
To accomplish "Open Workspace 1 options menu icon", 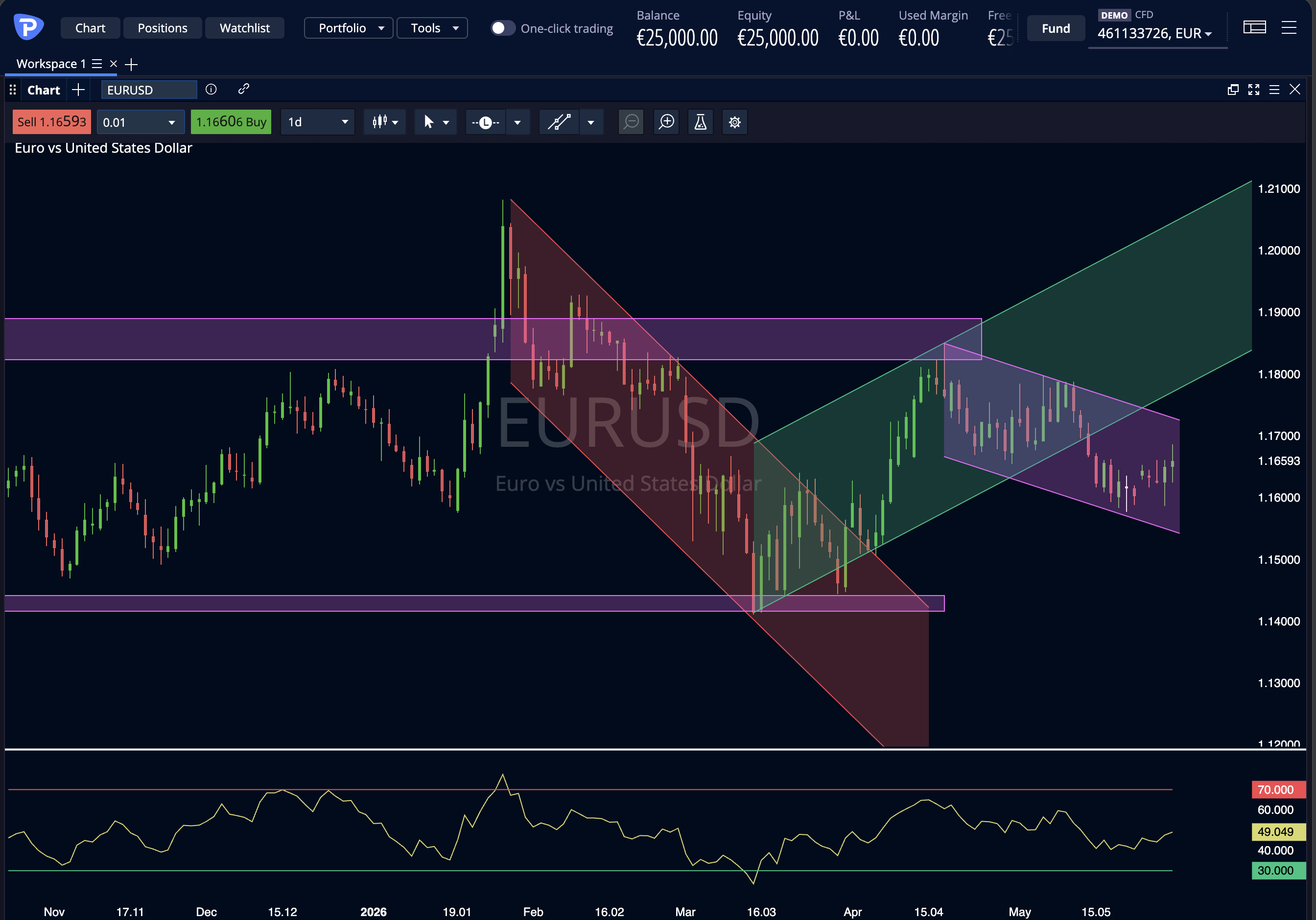I will pos(97,64).
